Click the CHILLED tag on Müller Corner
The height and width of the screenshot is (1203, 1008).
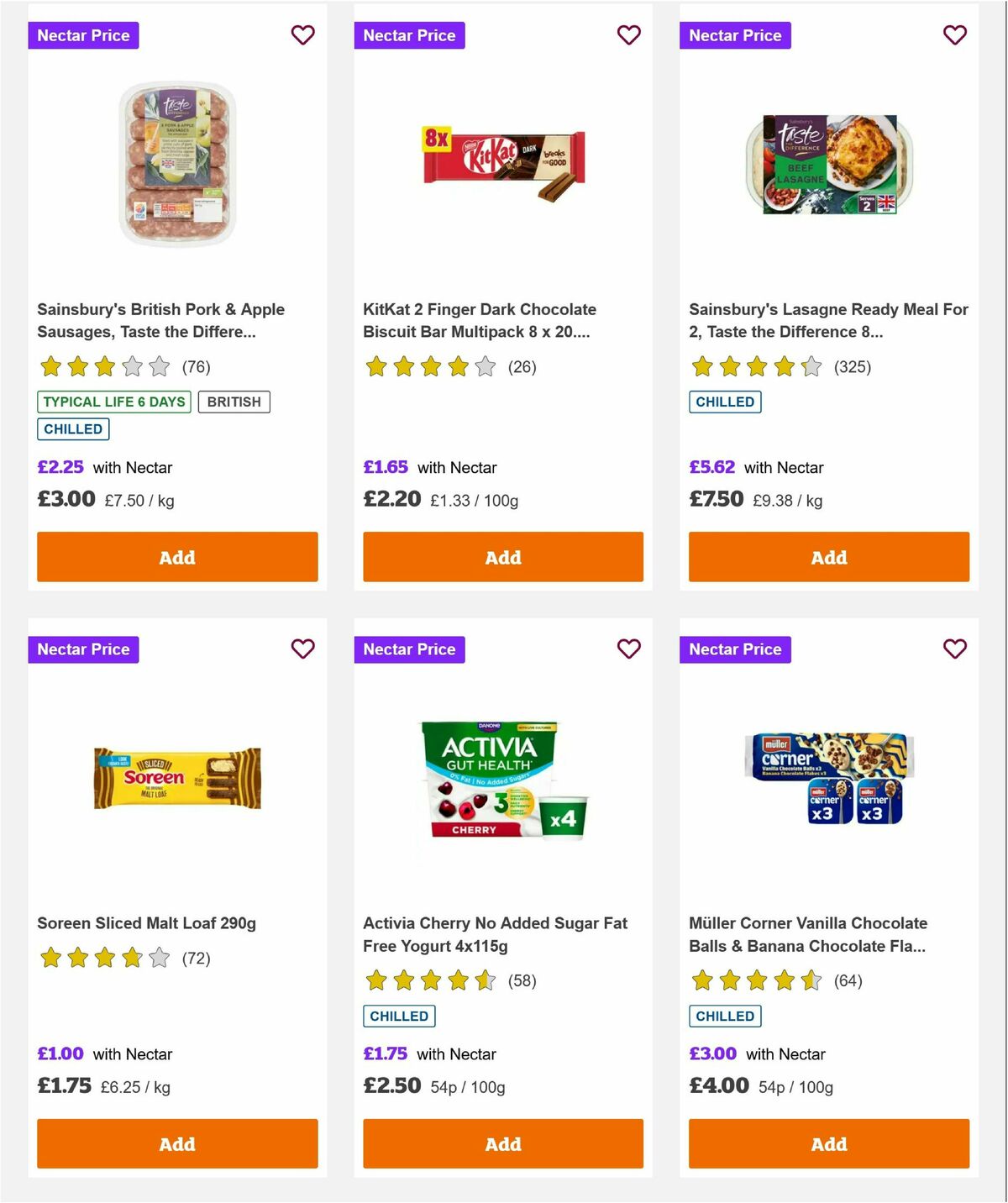click(725, 1016)
